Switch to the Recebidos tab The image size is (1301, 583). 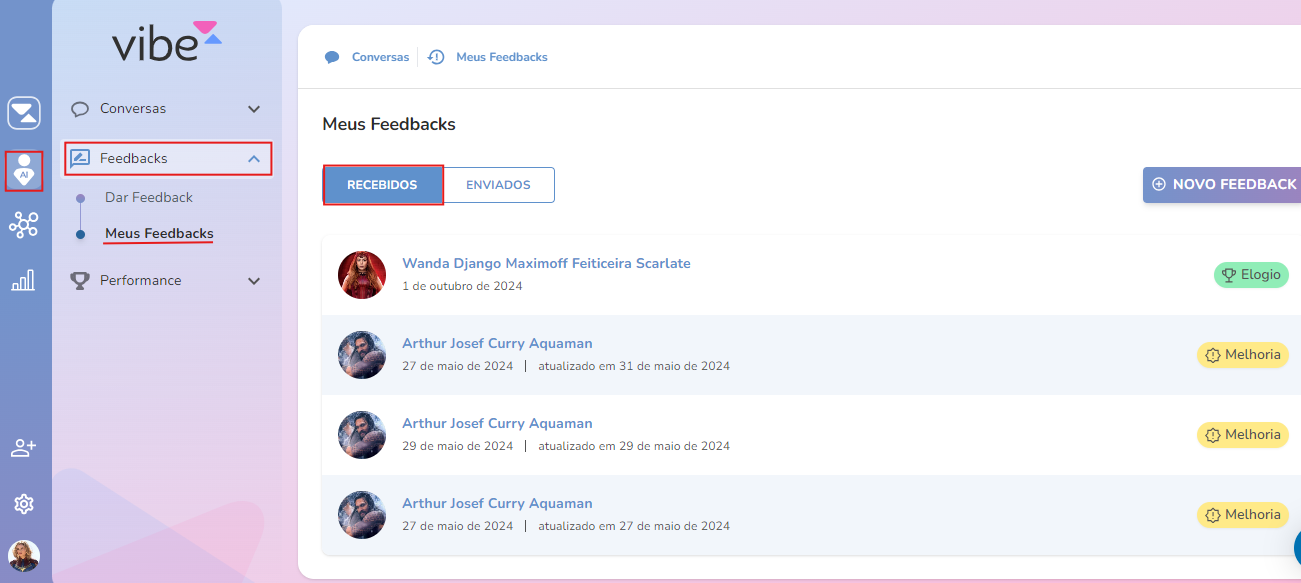click(x=382, y=185)
